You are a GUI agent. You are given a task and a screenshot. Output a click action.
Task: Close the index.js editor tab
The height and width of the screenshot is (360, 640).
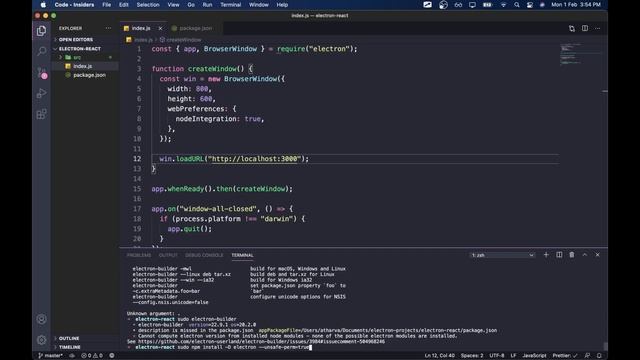(x=160, y=28)
